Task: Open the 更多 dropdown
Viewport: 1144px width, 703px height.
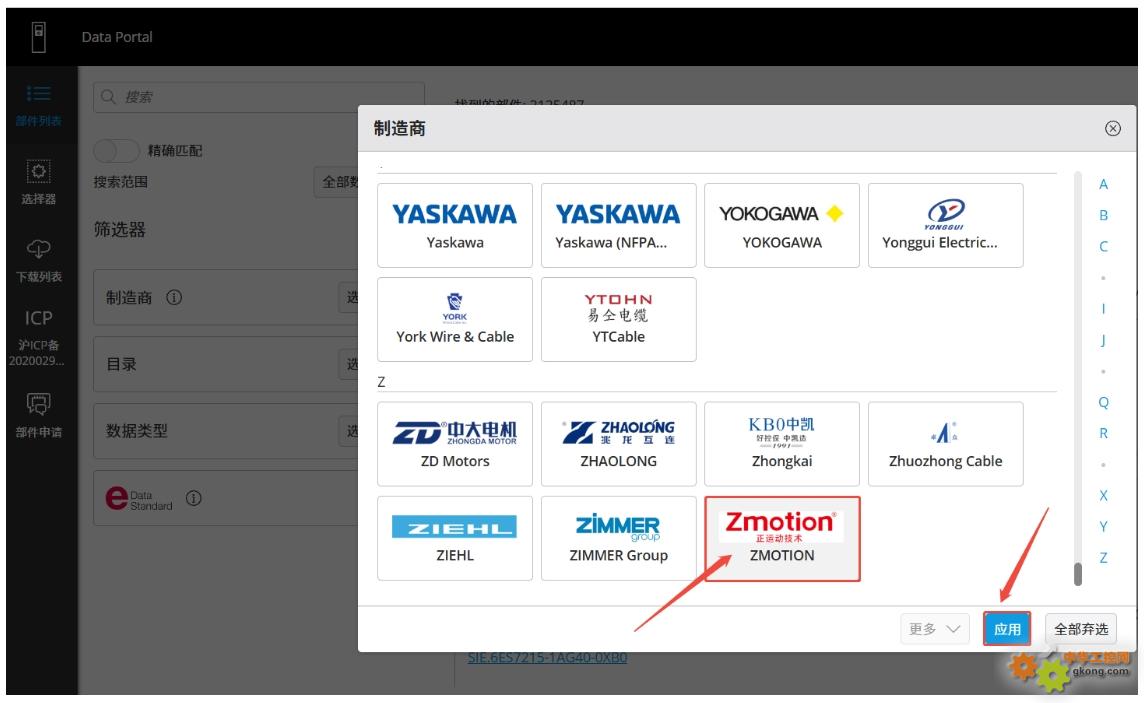Action: [x=935, y=629]
